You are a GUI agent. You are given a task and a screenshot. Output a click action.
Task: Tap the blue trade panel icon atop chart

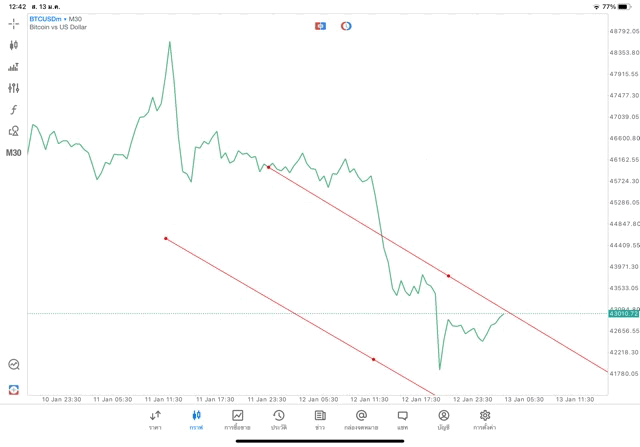point(320,26)
